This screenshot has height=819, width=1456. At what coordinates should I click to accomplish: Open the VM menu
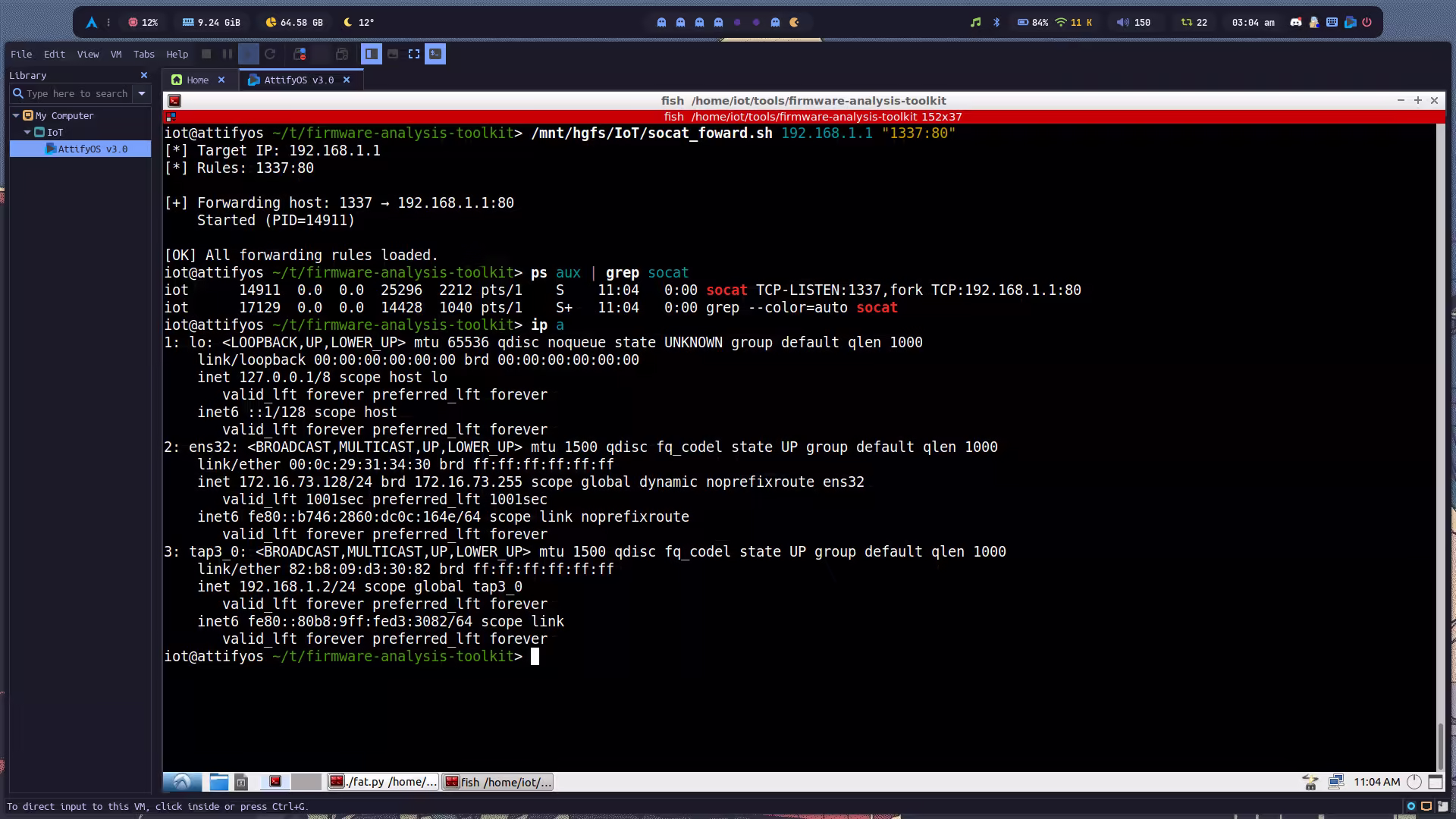[x=115, y=54]
